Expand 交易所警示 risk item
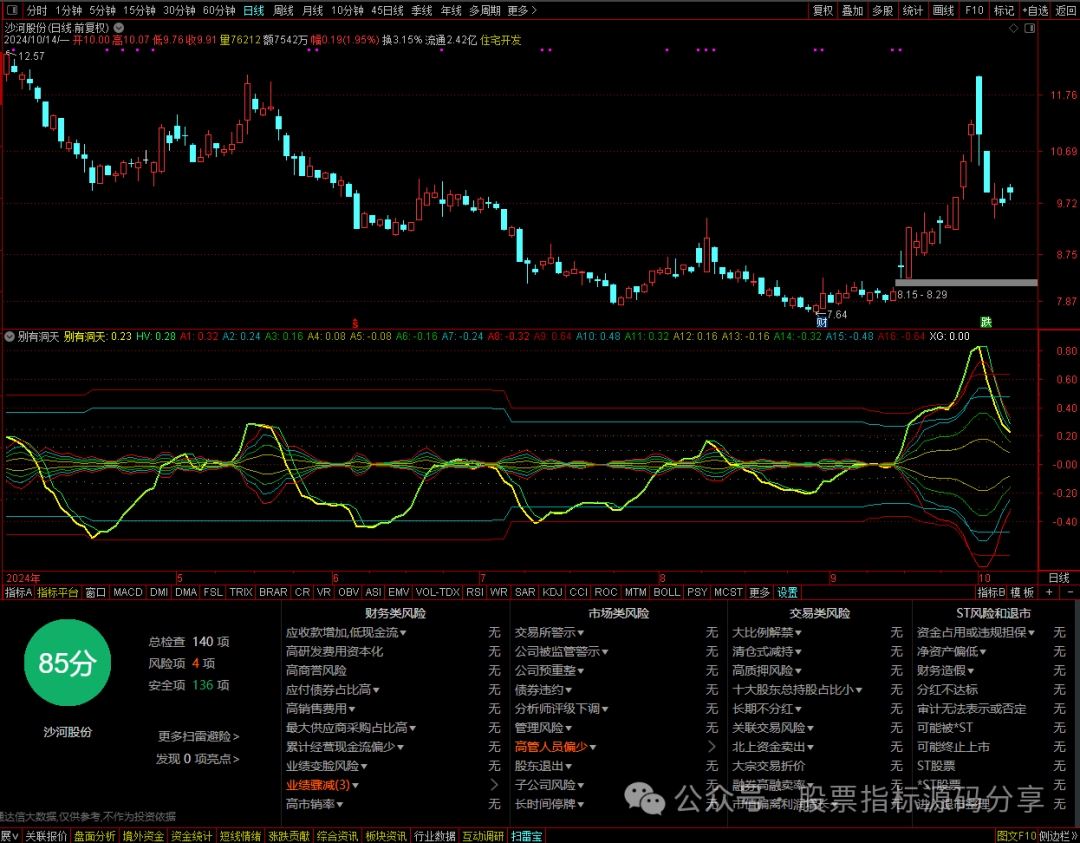 549,632
